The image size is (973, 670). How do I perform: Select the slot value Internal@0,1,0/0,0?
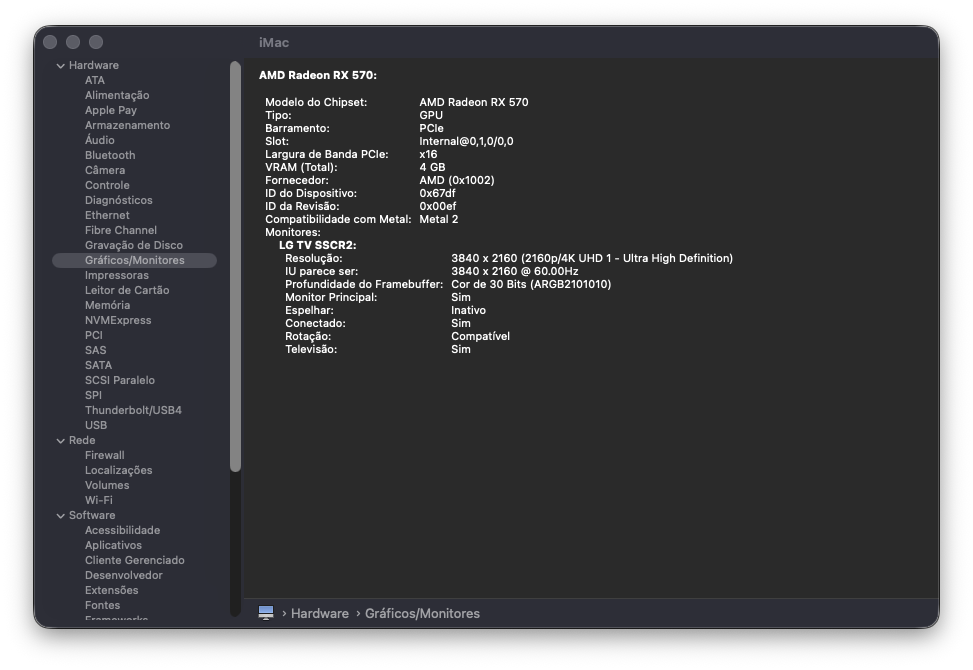pyautogui.click(x=466, y=141)
